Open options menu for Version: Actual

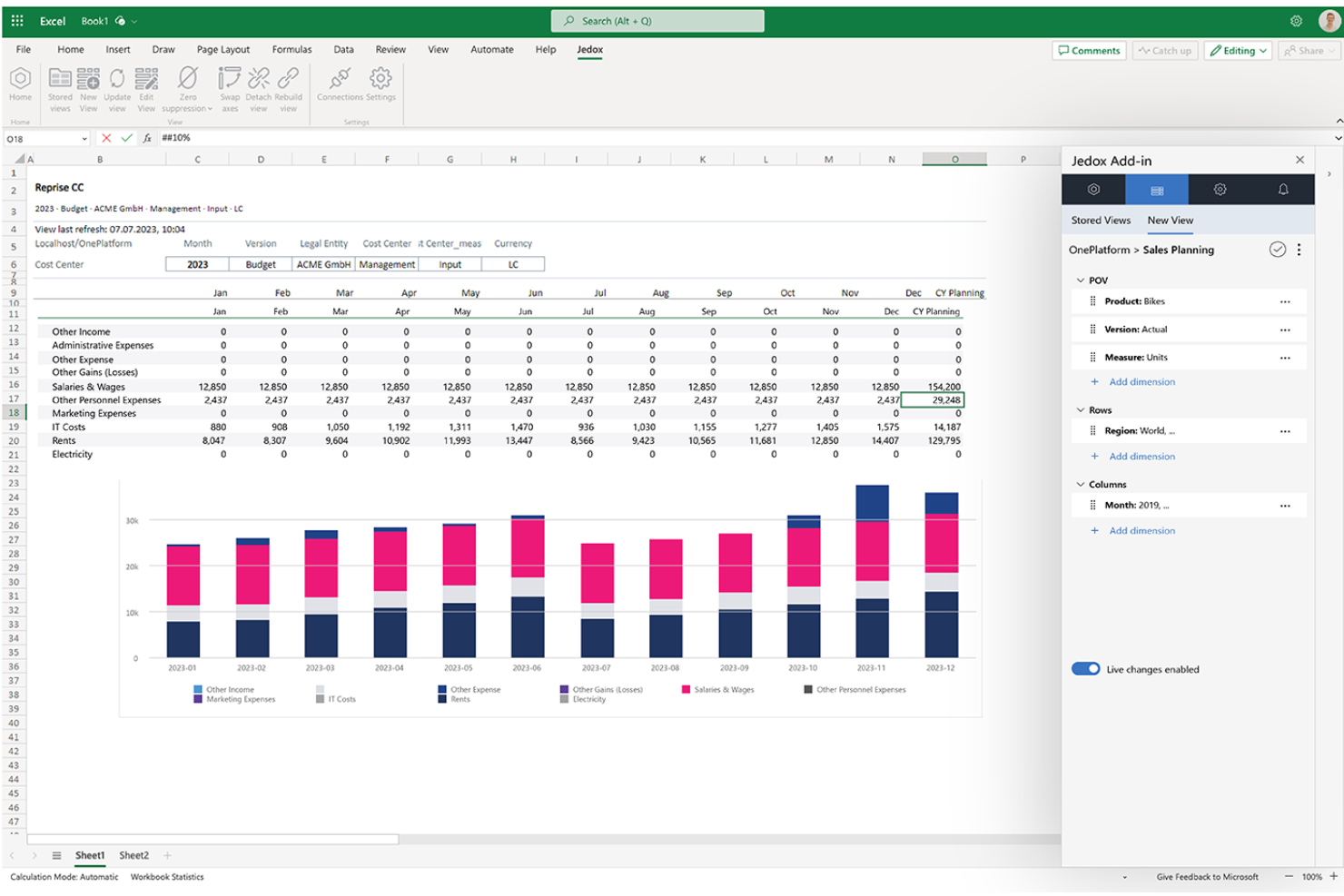[x=1285, y=330]
